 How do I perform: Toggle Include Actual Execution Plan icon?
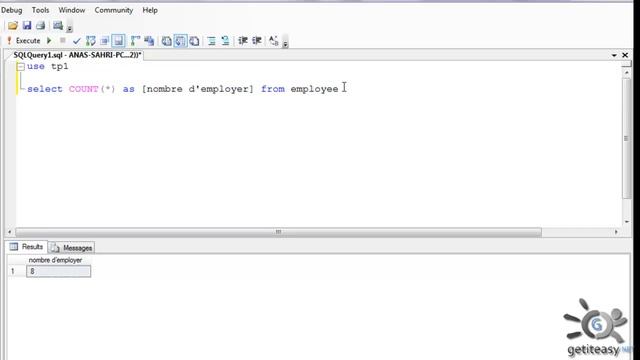pos(135,41)
